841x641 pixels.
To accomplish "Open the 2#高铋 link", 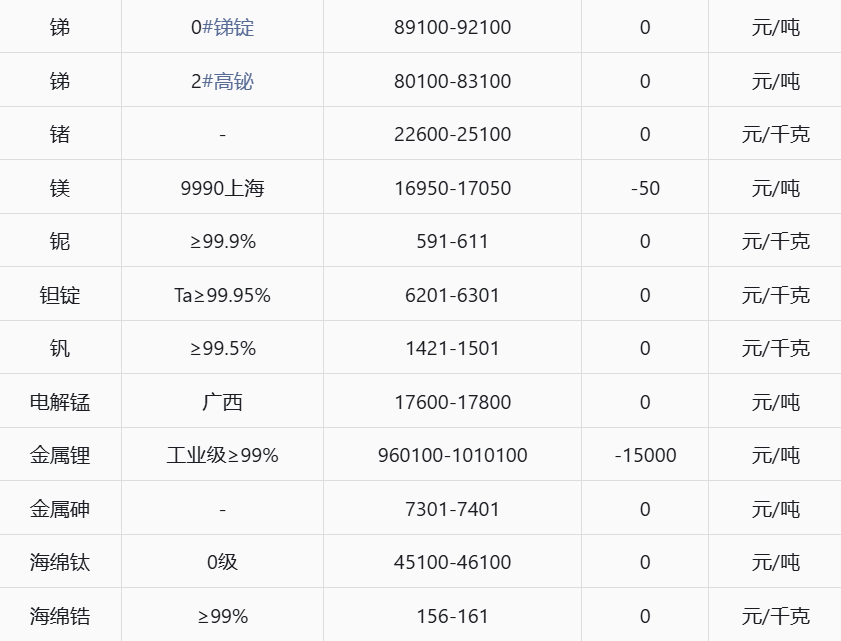I will tap(222, 81).
